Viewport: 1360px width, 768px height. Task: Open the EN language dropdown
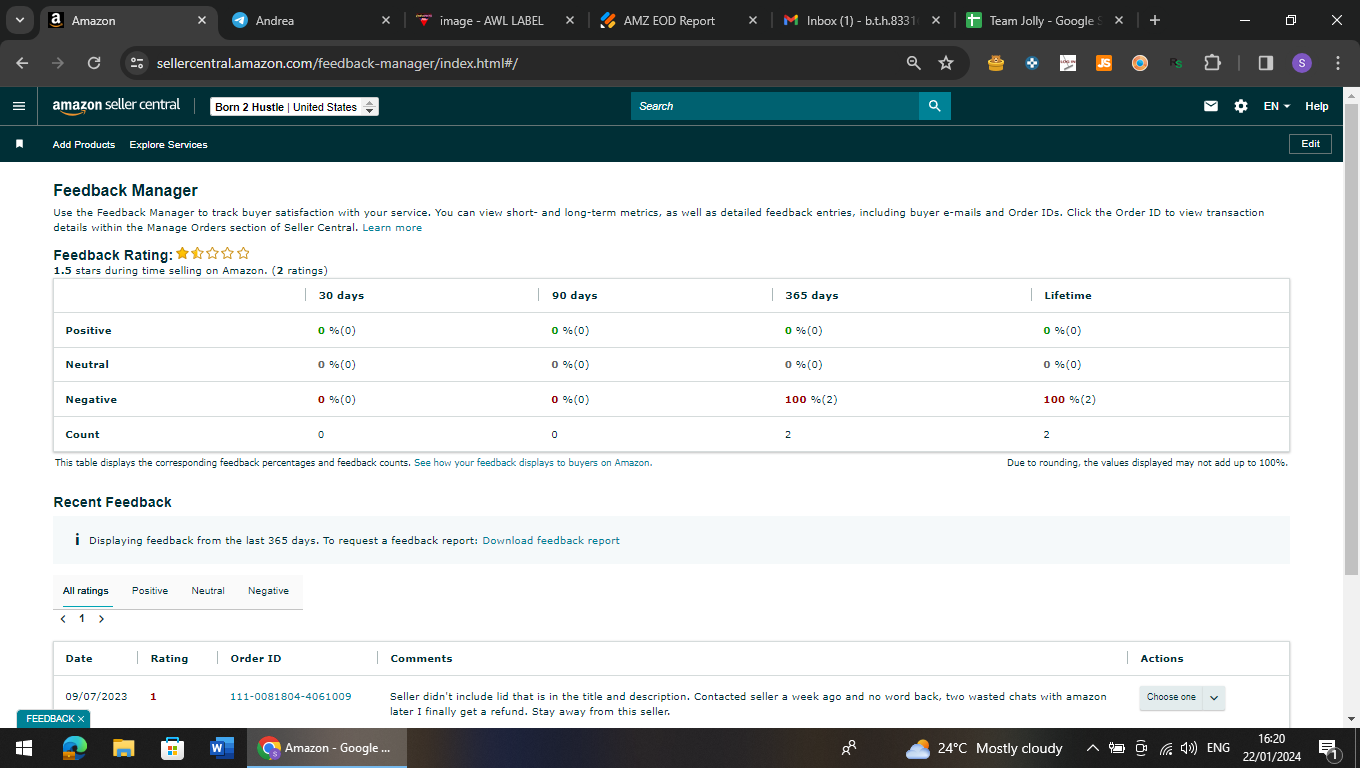[1277, 106]
